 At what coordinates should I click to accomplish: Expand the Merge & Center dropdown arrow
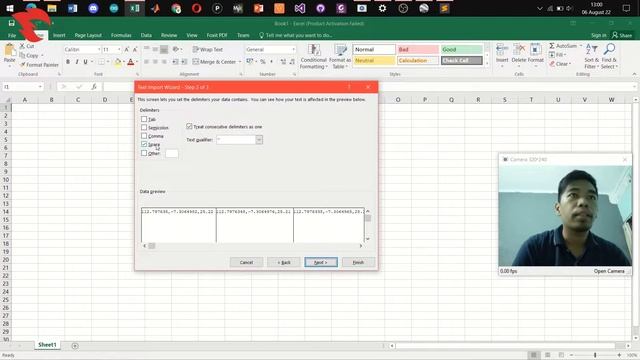point(240,62)
